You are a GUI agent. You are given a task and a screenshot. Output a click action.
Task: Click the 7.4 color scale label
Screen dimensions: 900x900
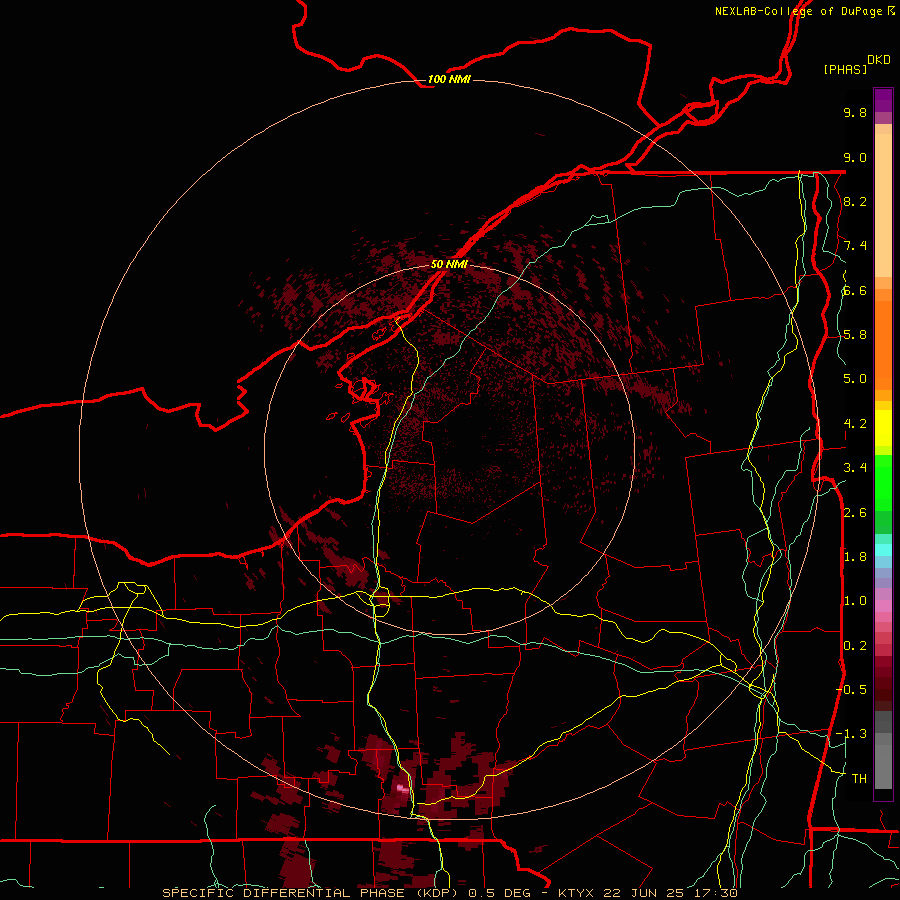(855, 246)
